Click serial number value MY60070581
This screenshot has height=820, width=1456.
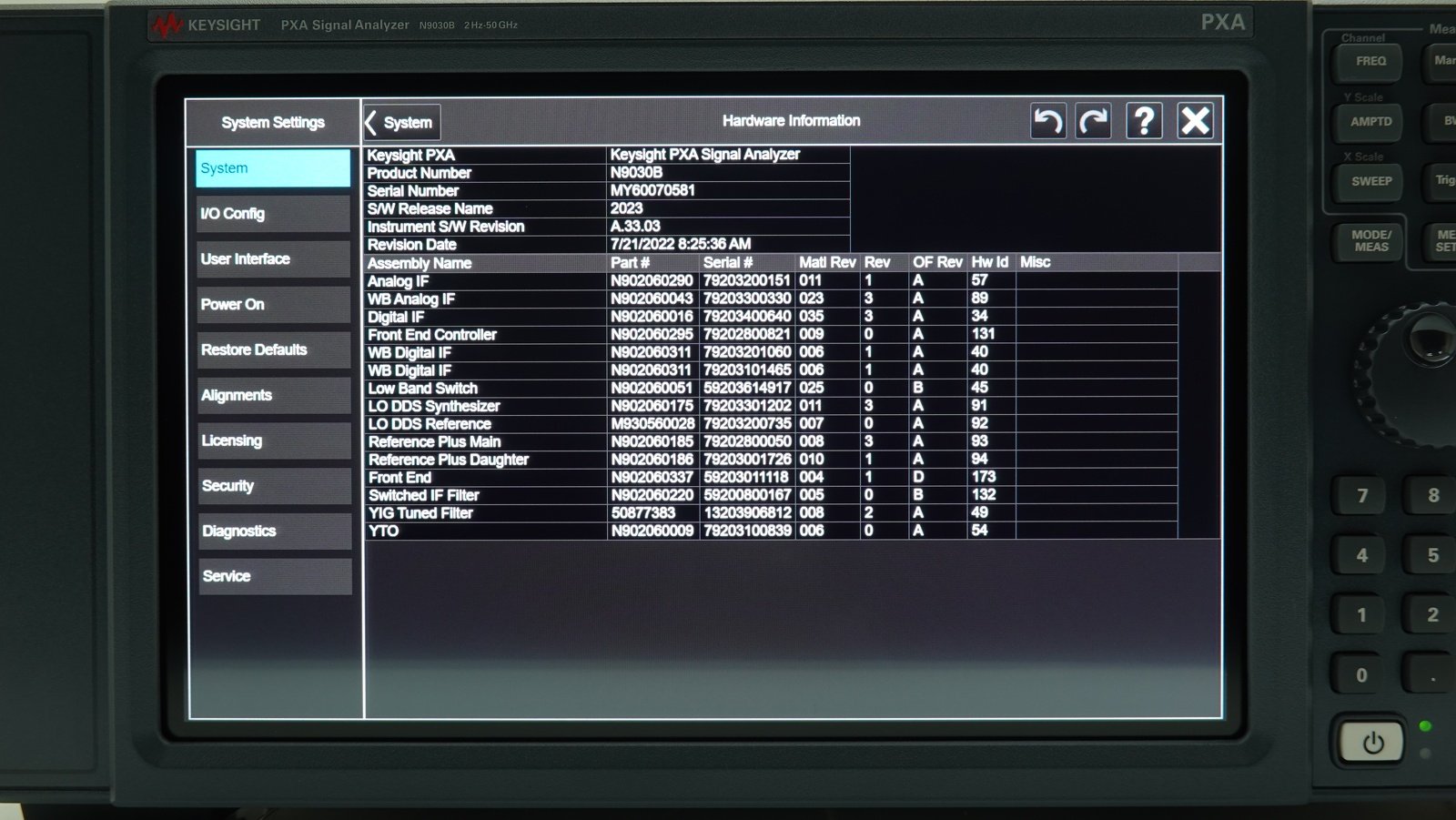652,190
